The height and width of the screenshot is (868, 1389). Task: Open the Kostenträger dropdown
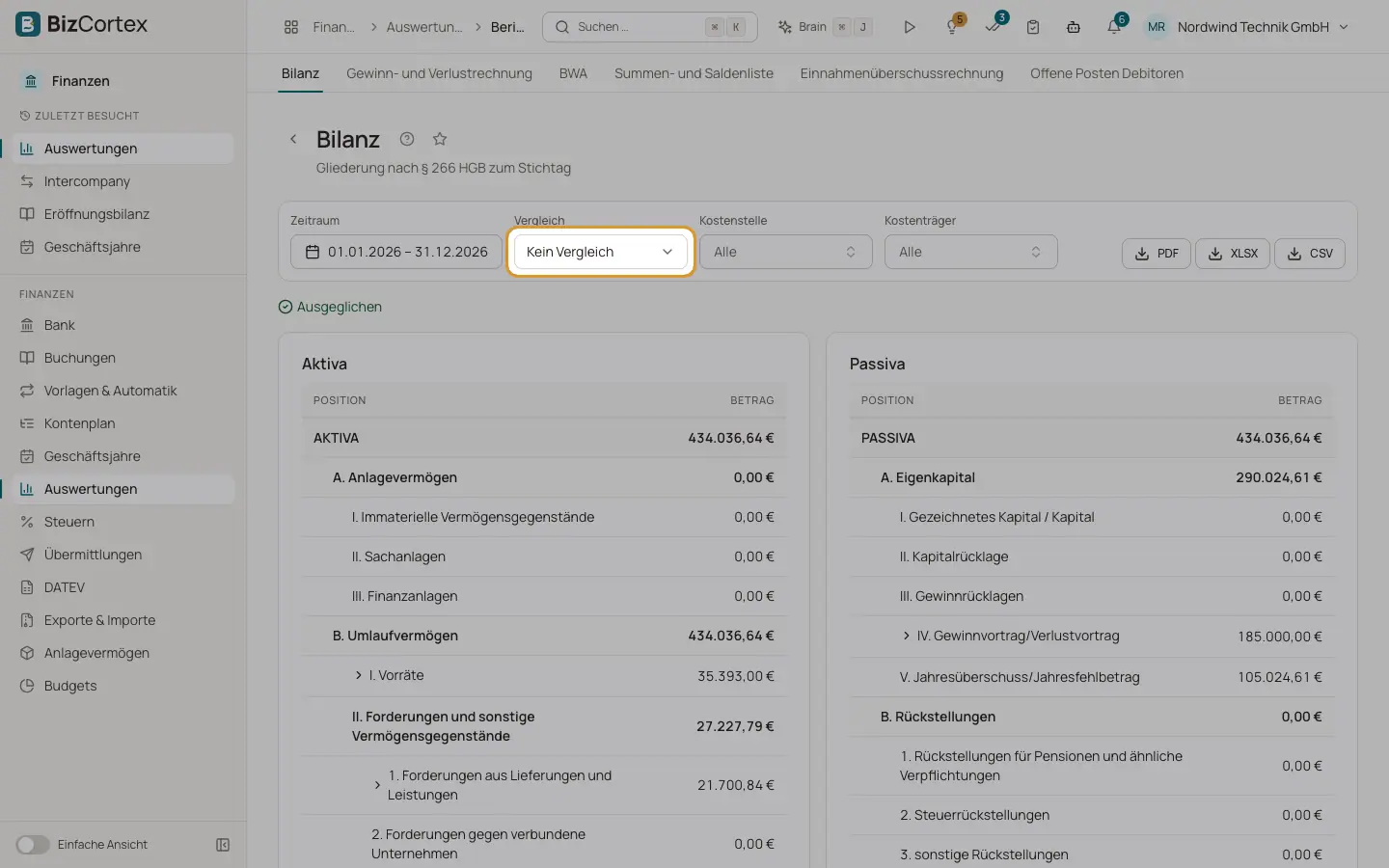(x=970, y=252)
